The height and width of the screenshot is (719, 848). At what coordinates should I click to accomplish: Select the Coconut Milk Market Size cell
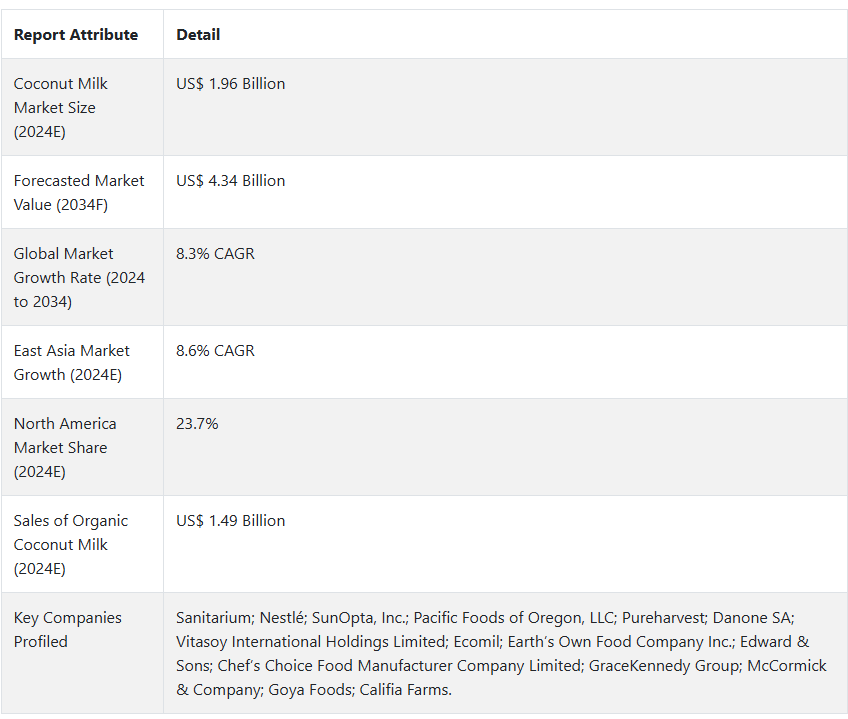82,107
